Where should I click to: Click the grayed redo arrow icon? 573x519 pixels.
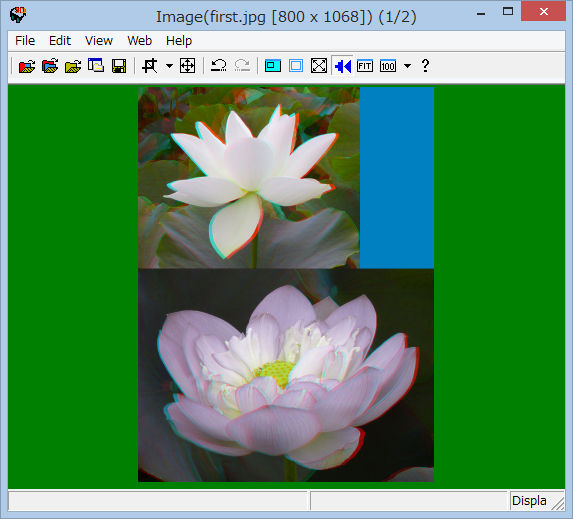click(242, 66)
